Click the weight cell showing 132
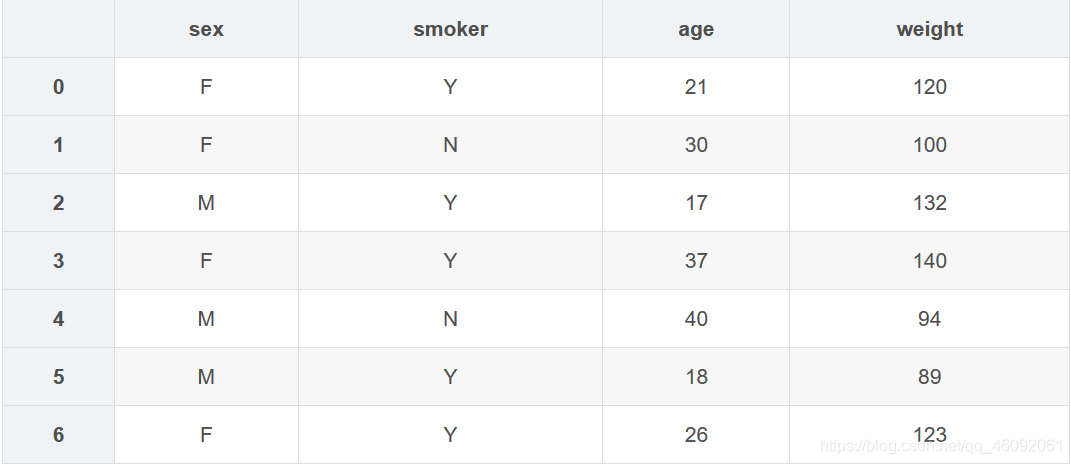 (x=929, y=203)
